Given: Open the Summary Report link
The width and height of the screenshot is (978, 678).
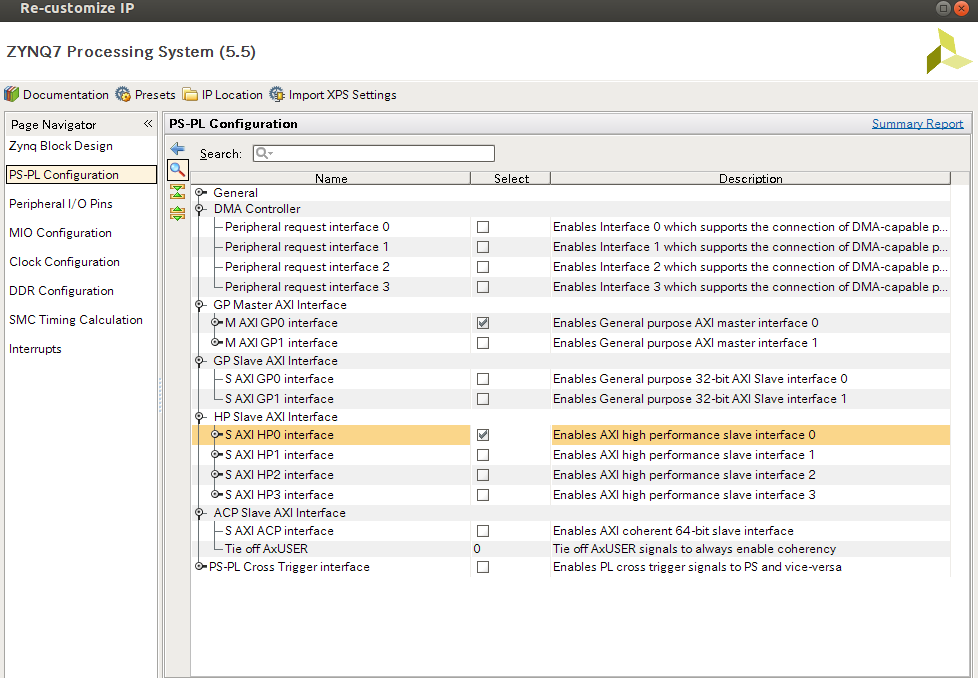Looking at the screenshot, I should pyautogui.click(x=917, y=123).
